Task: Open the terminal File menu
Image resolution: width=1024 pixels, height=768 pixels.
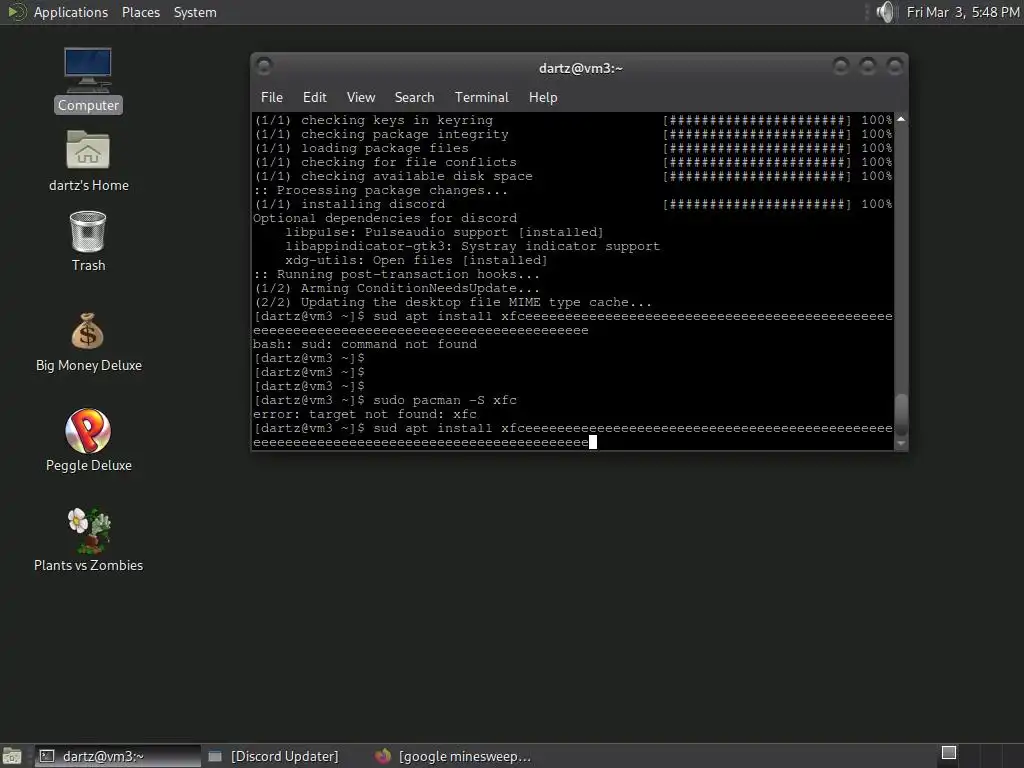Action: pyautogui.click(x=272, y=97)
